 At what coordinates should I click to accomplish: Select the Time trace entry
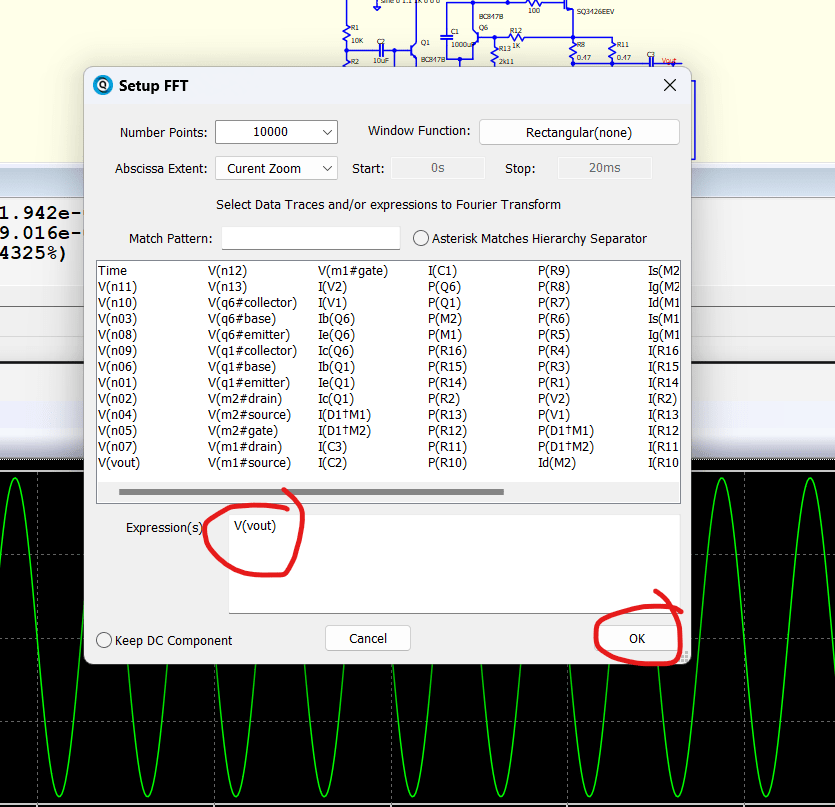(x=112, y=271)
